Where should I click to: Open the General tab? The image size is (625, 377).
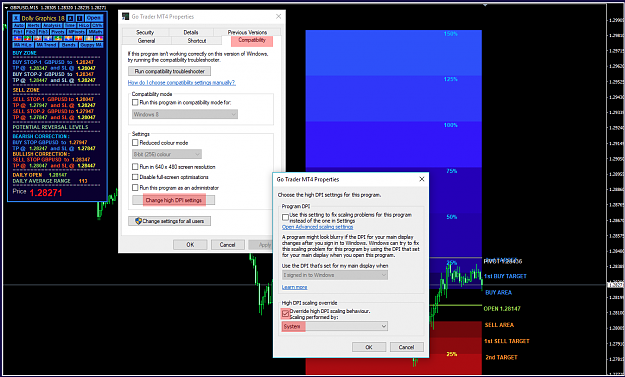click(146, 41)
